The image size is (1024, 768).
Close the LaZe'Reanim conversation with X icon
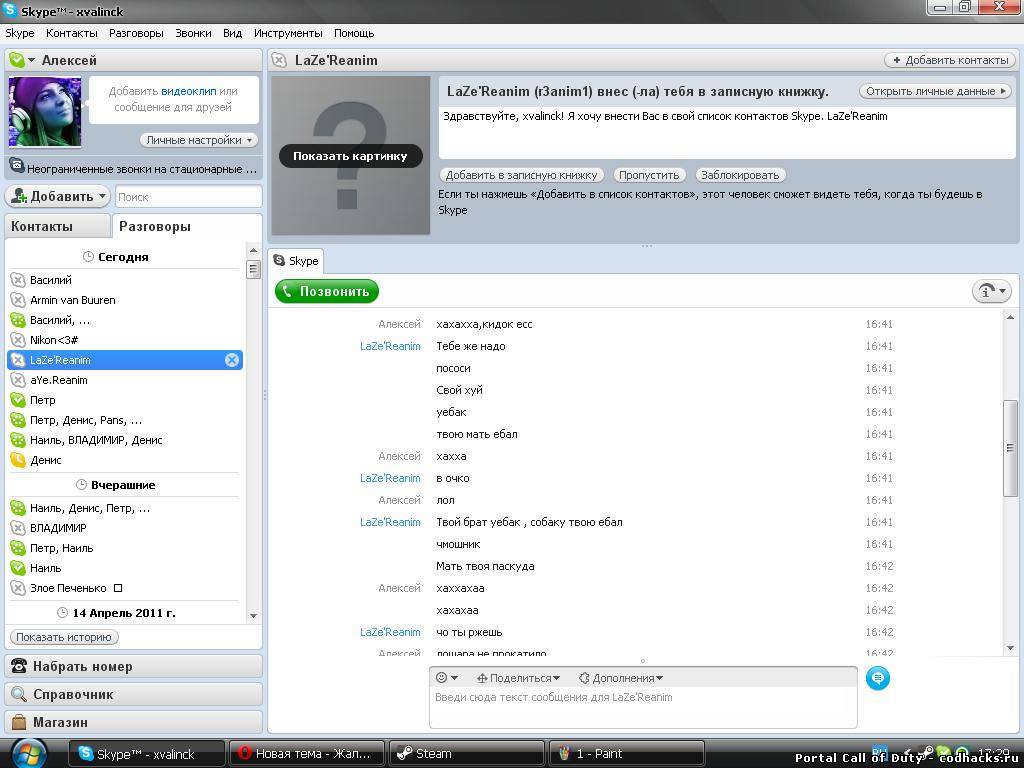point(232,360)
